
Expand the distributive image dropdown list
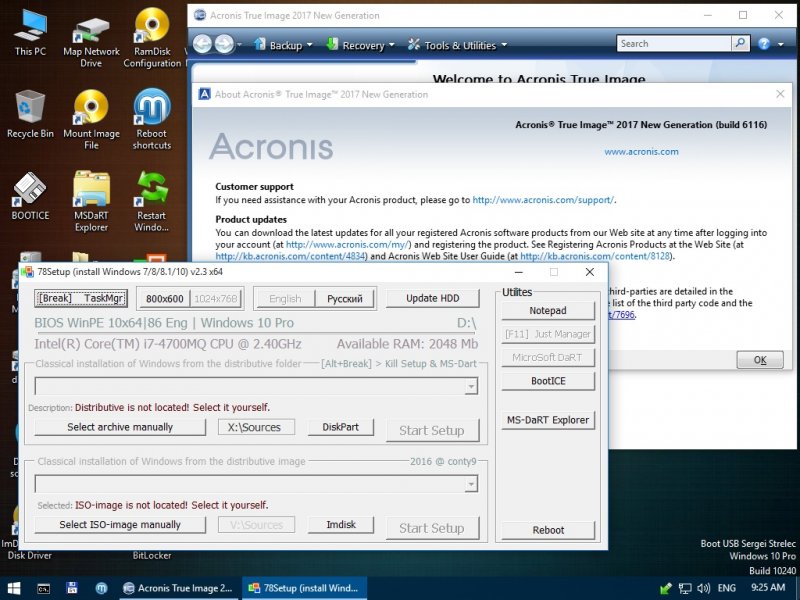click(471, 484)
